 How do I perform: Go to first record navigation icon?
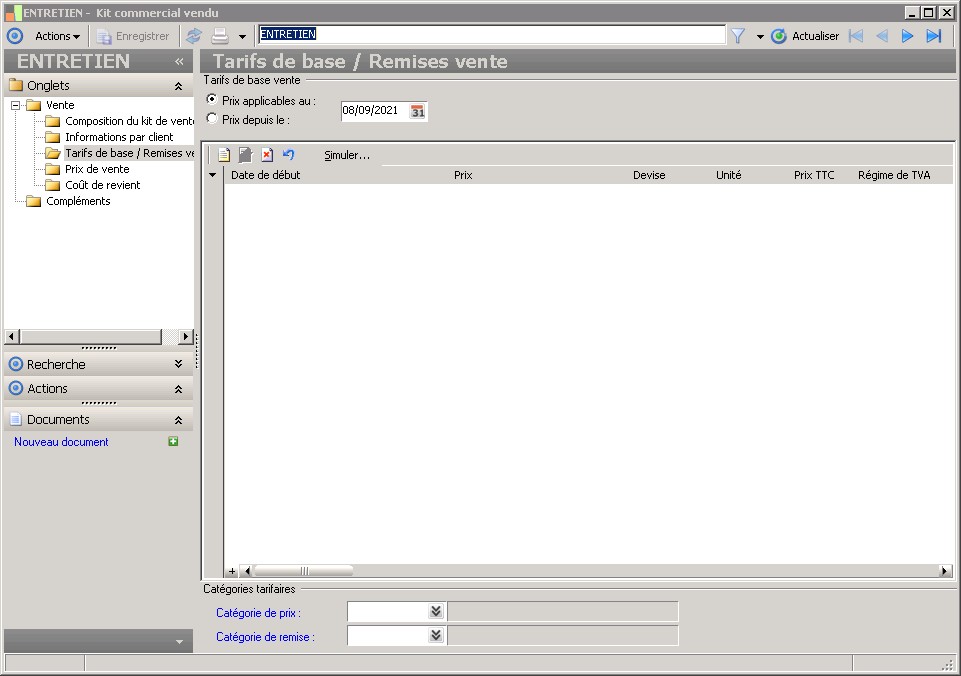(x=856, y=36)
